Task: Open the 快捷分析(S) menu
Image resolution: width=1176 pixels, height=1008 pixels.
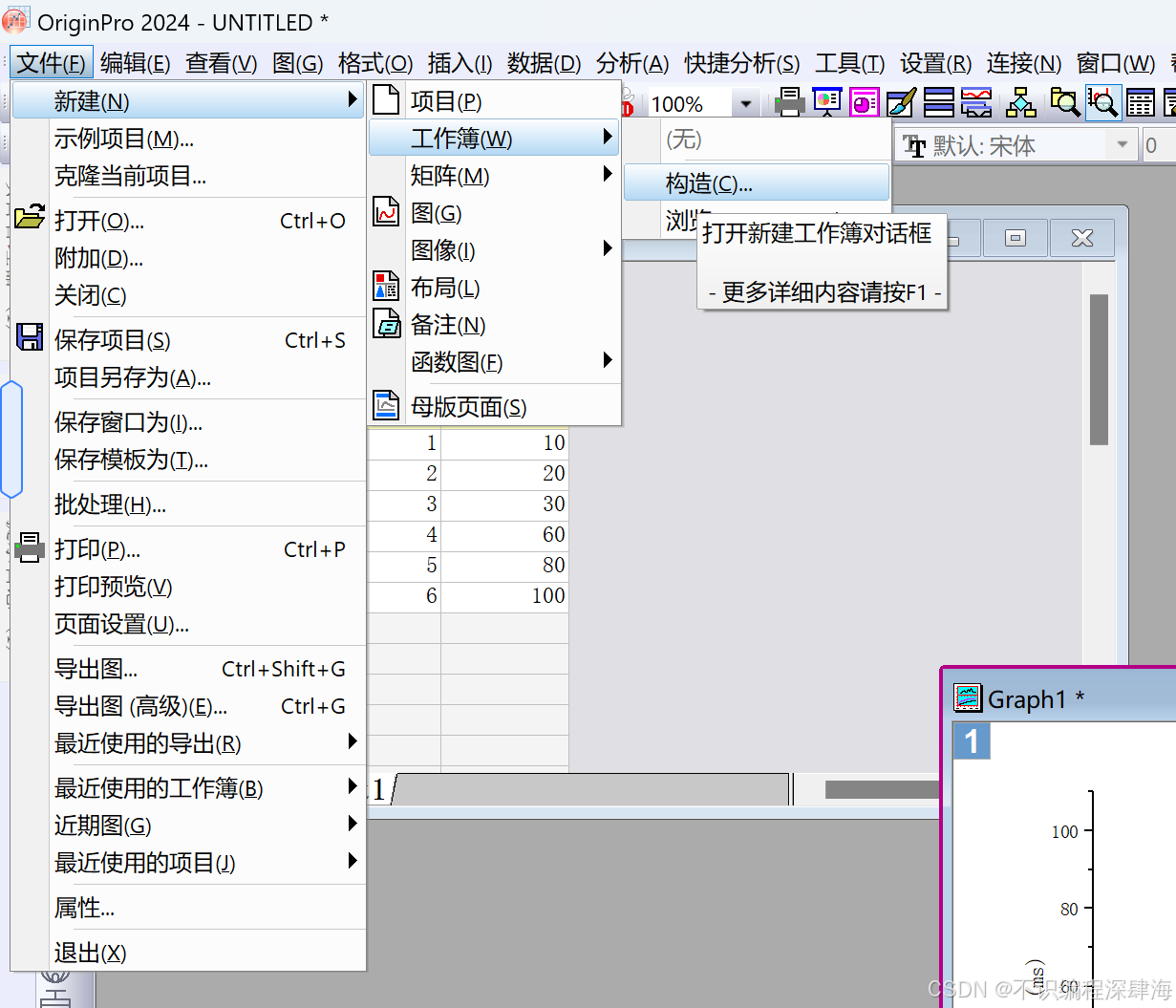Action: click(742, 63)
